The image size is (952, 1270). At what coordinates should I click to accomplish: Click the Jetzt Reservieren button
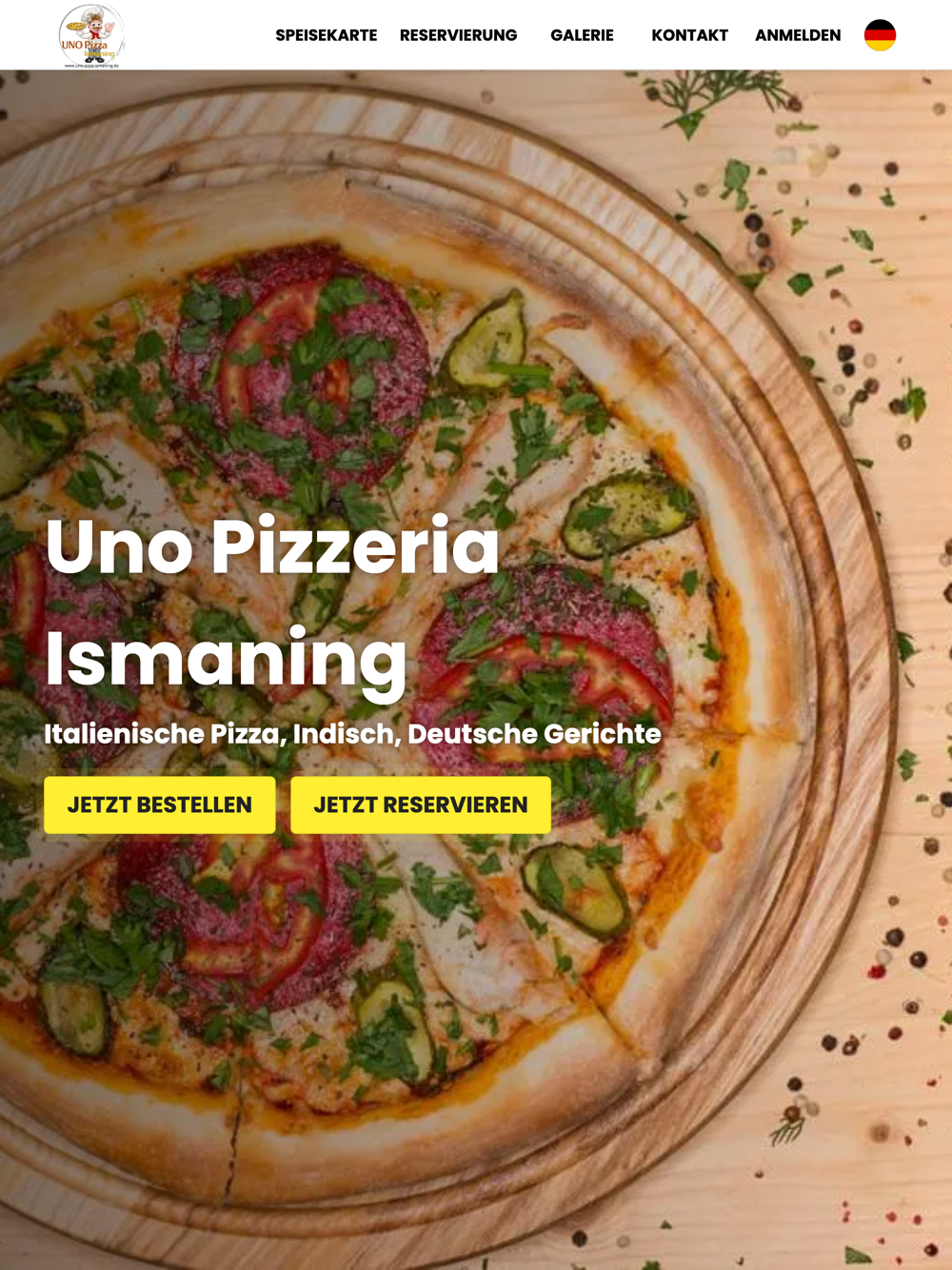coord(421,805)
